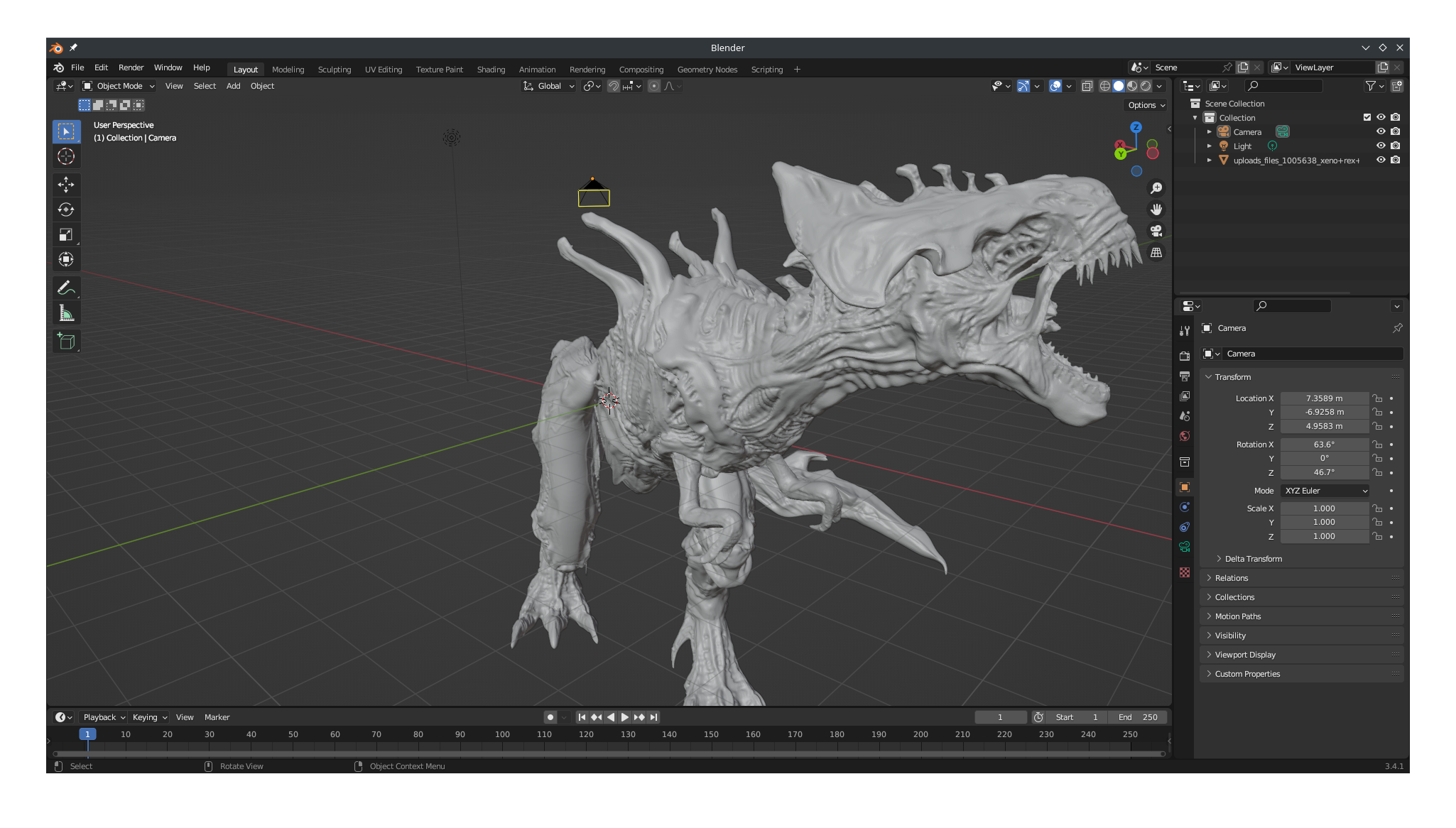Viewport: 1456px width, 828px height.
Task: Toggle X-Ray display mode
Action: coord(1087,86)
